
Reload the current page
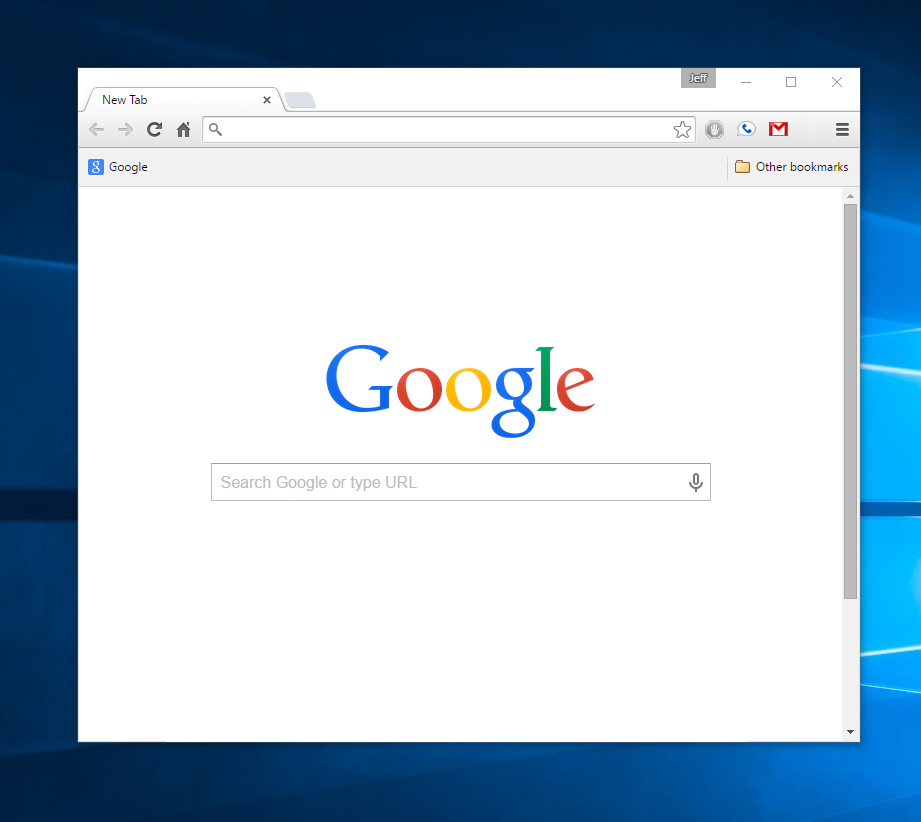[x=154, y=129]
